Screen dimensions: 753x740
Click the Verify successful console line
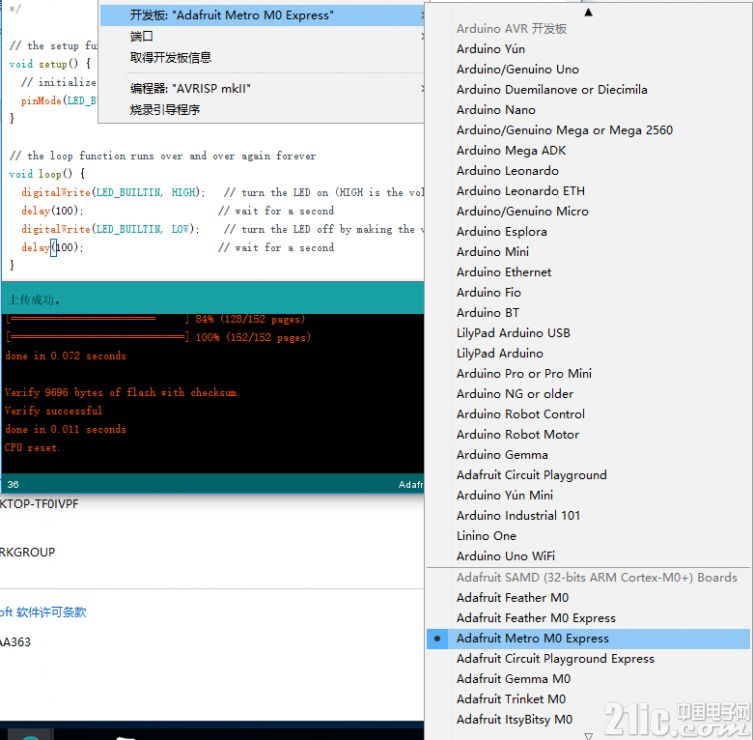click(53, 411)
